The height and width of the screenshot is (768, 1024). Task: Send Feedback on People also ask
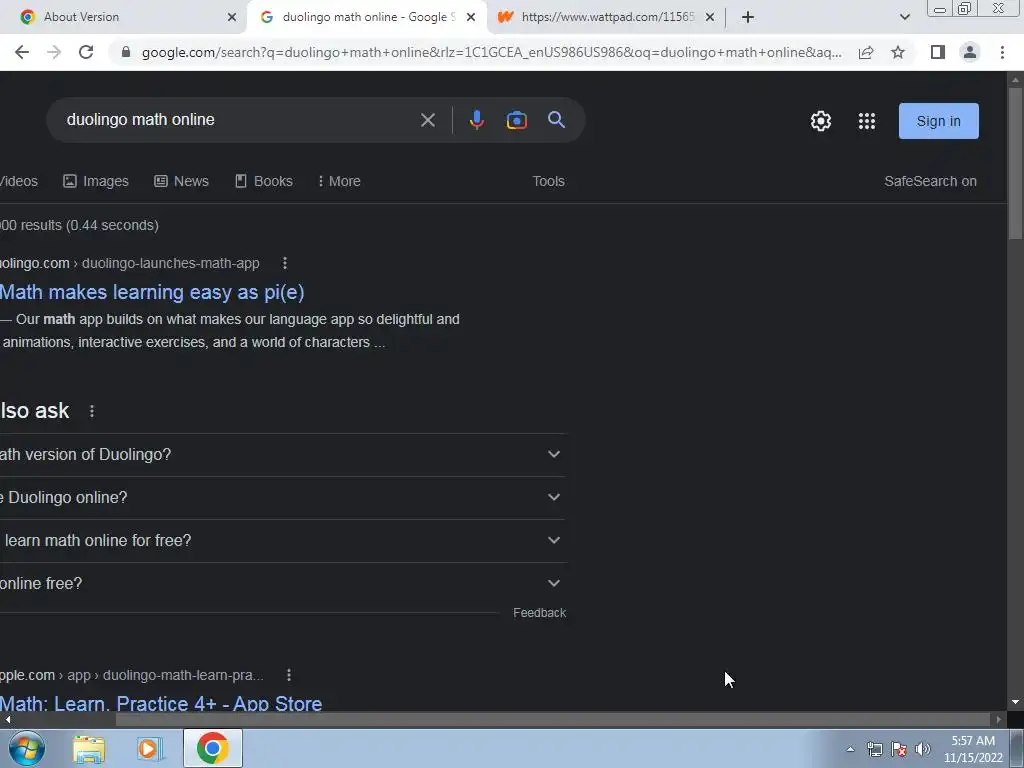tap(539, 613)
